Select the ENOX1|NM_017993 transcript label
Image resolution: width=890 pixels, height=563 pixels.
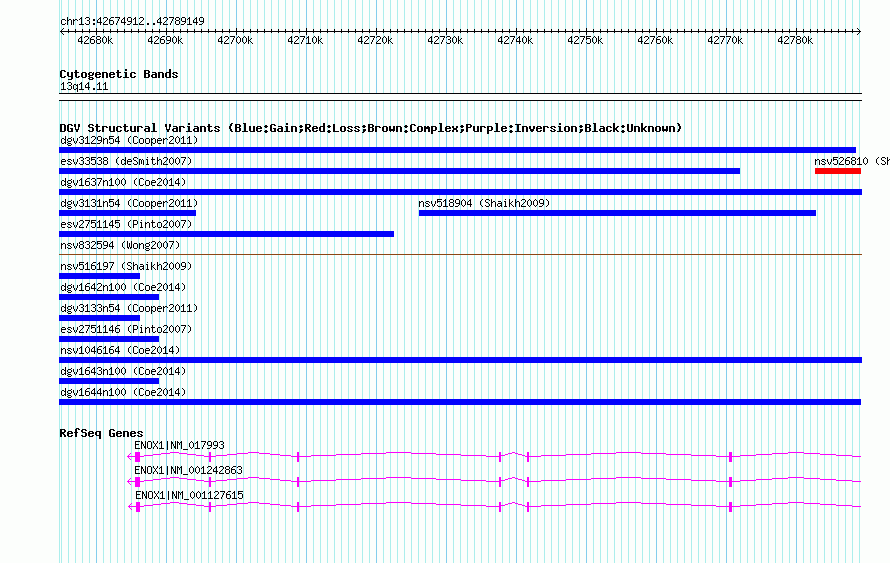pos(179,445)
